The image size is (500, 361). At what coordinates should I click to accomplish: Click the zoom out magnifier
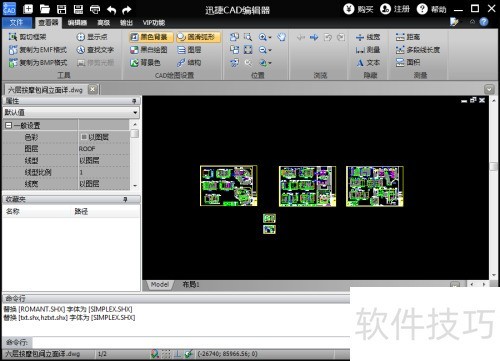263,50
